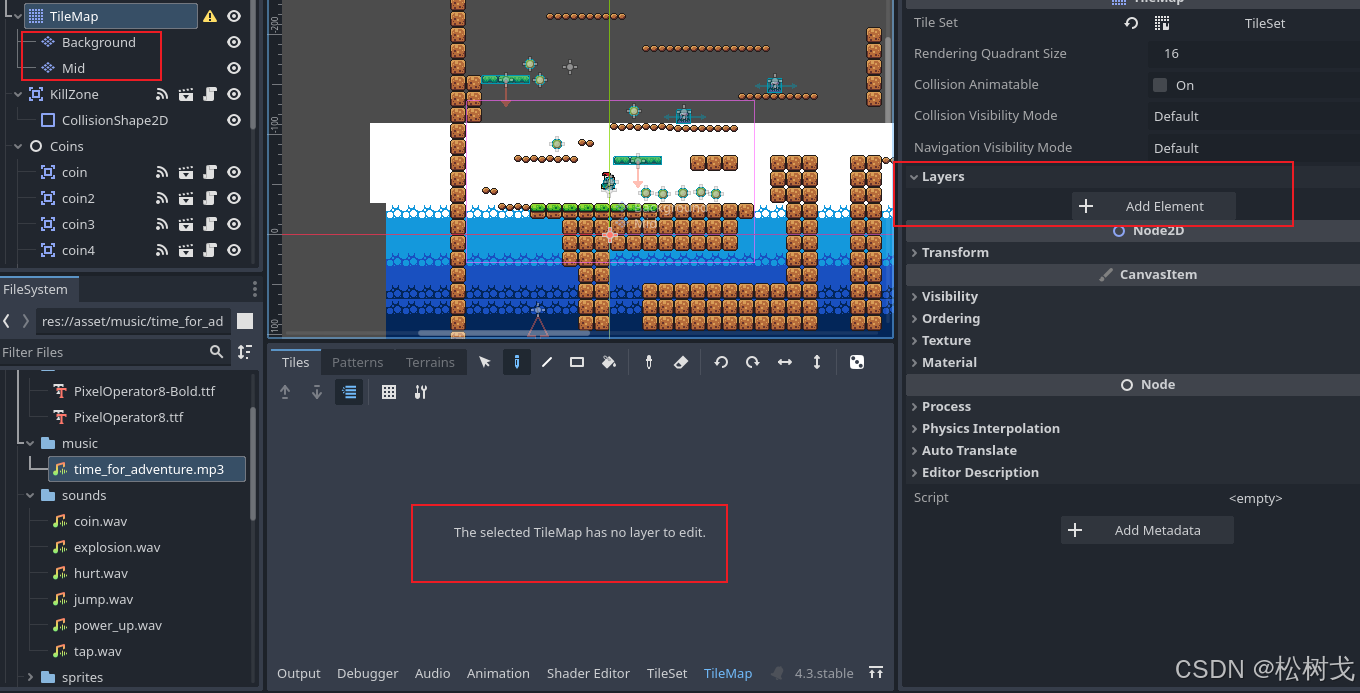Revert Tile Set property to default
This screenshot has height=693, width=1360.
coord(1131,23)
